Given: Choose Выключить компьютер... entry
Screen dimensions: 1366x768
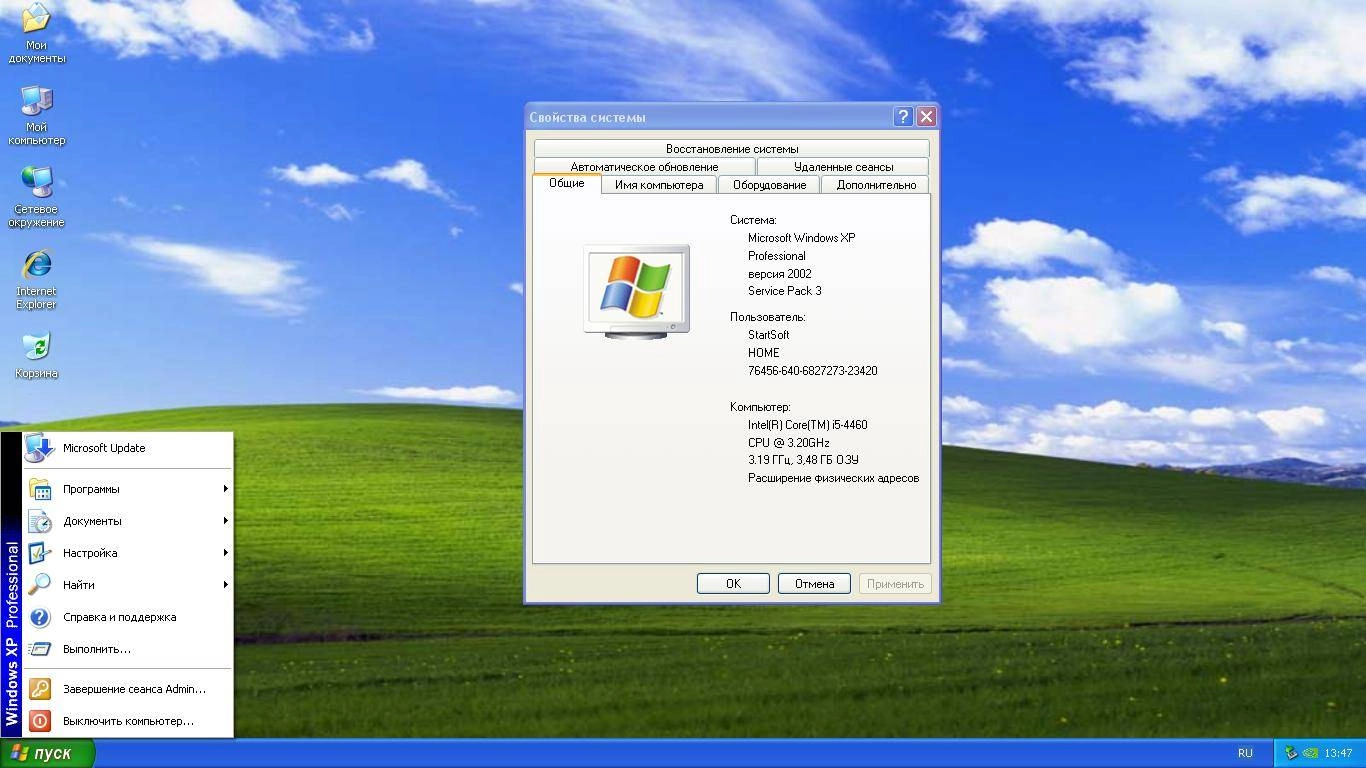Looking at the screenshot, I should (128, 721).
